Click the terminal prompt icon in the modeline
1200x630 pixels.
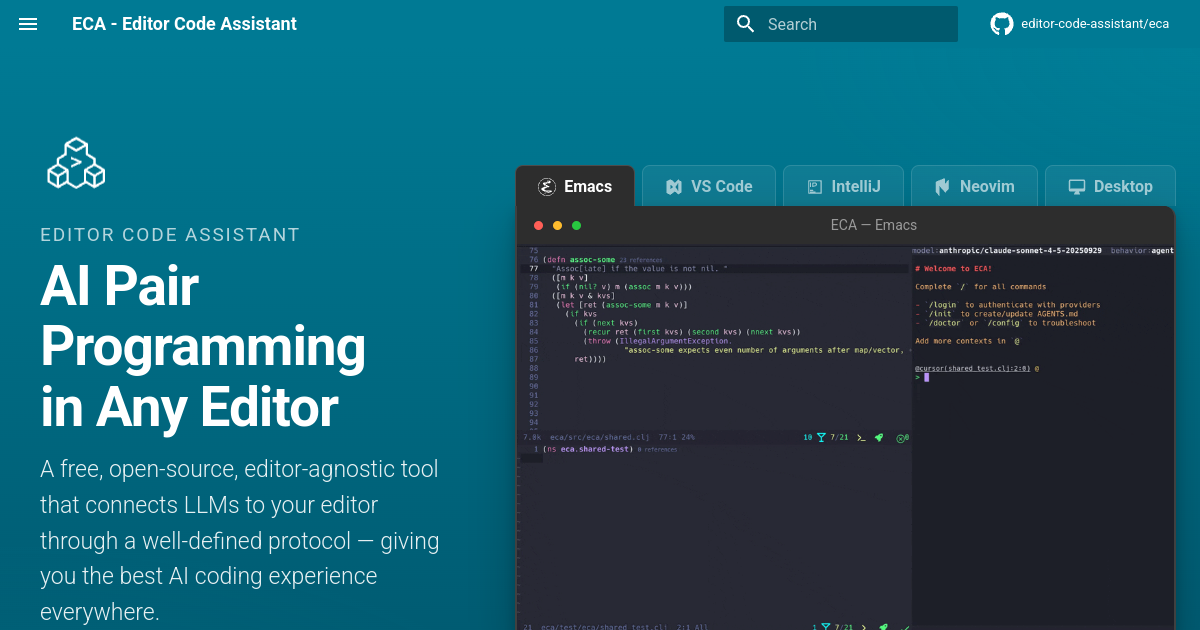(x=861, y=437)
